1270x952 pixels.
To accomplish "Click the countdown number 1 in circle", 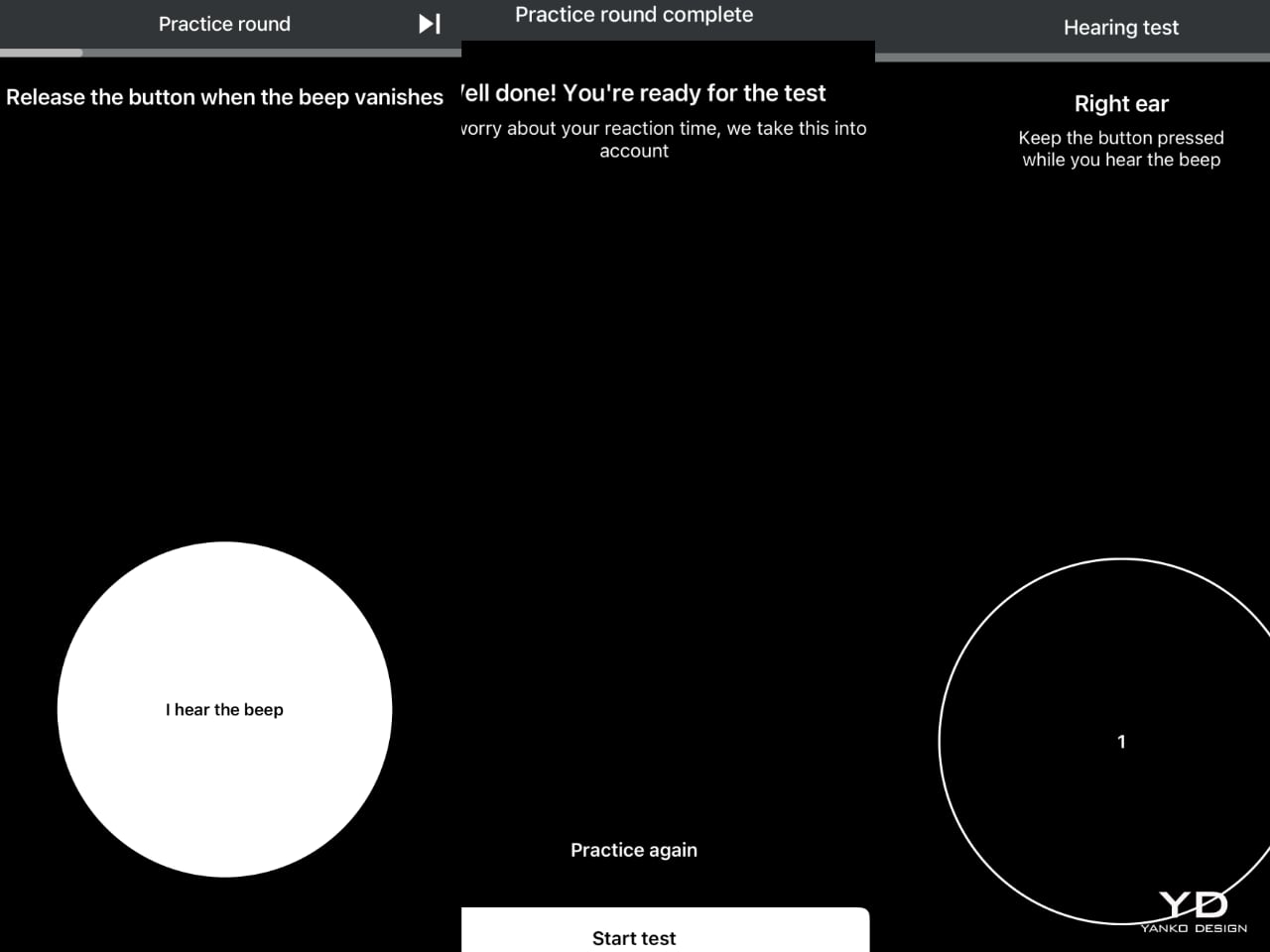I will click(x=1121, y=742).
